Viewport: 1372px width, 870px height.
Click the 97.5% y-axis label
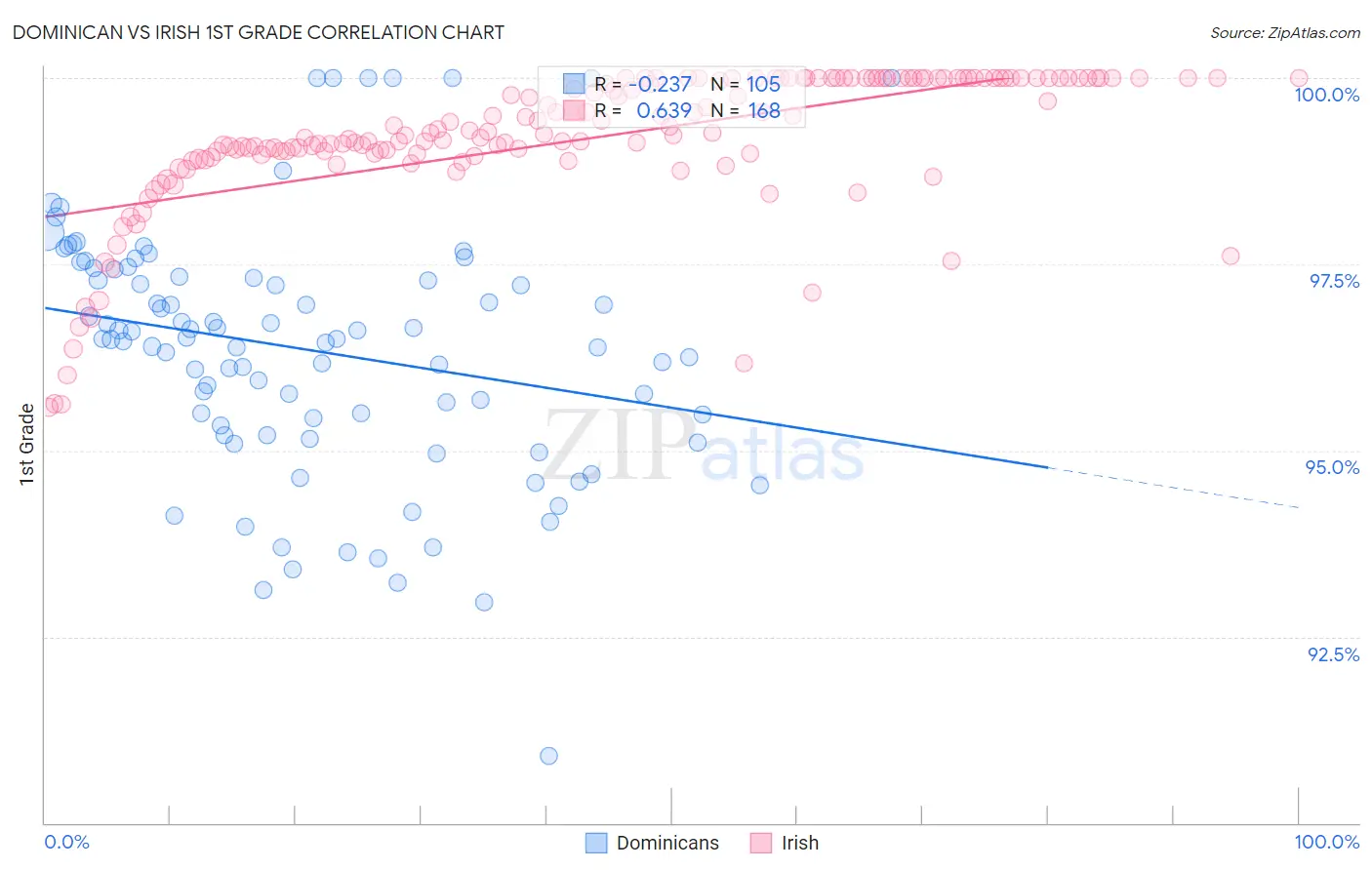click(x=1334, y=281)
